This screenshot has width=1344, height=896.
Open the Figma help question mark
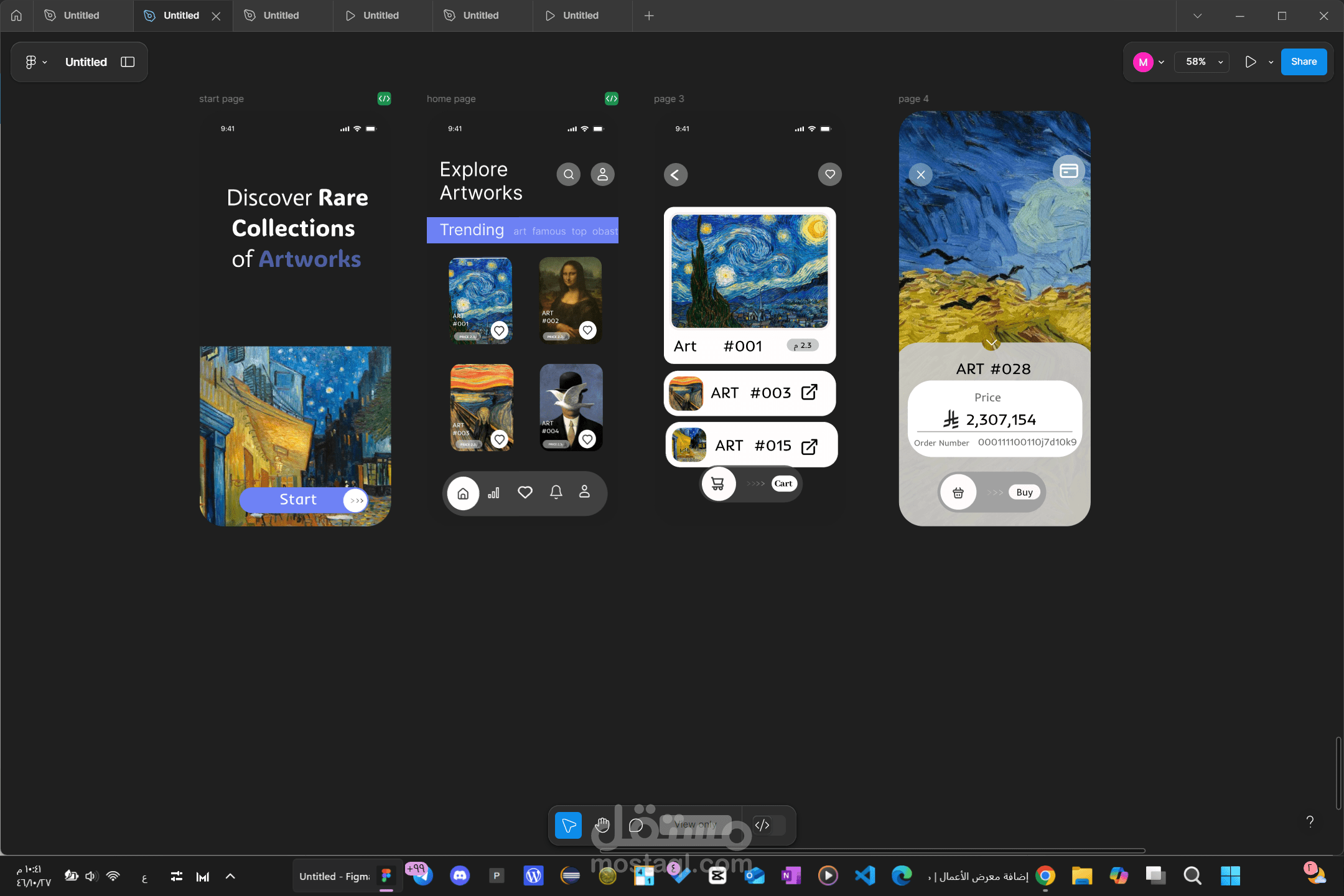(1310, 821)
